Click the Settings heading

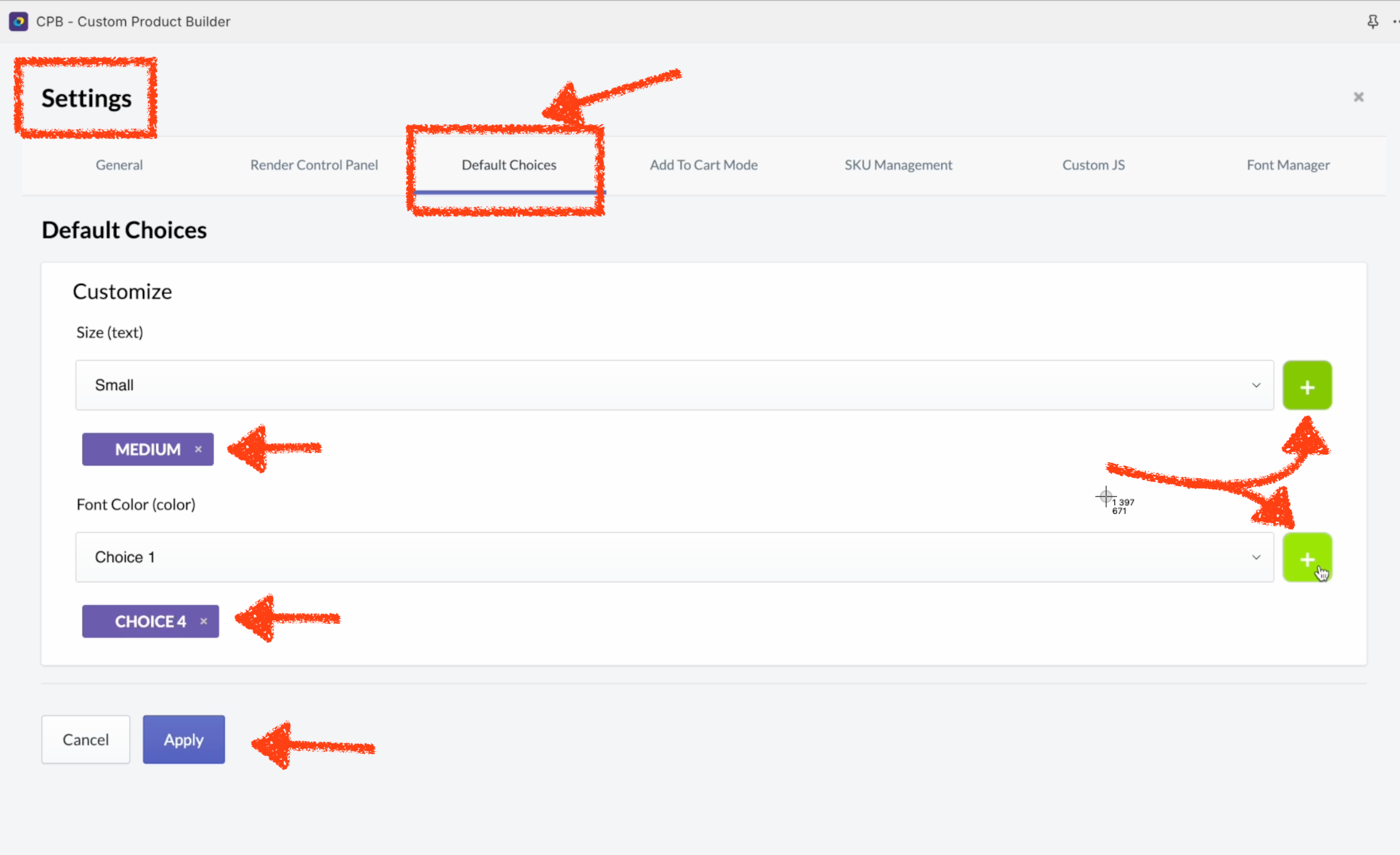pos(86,98)
